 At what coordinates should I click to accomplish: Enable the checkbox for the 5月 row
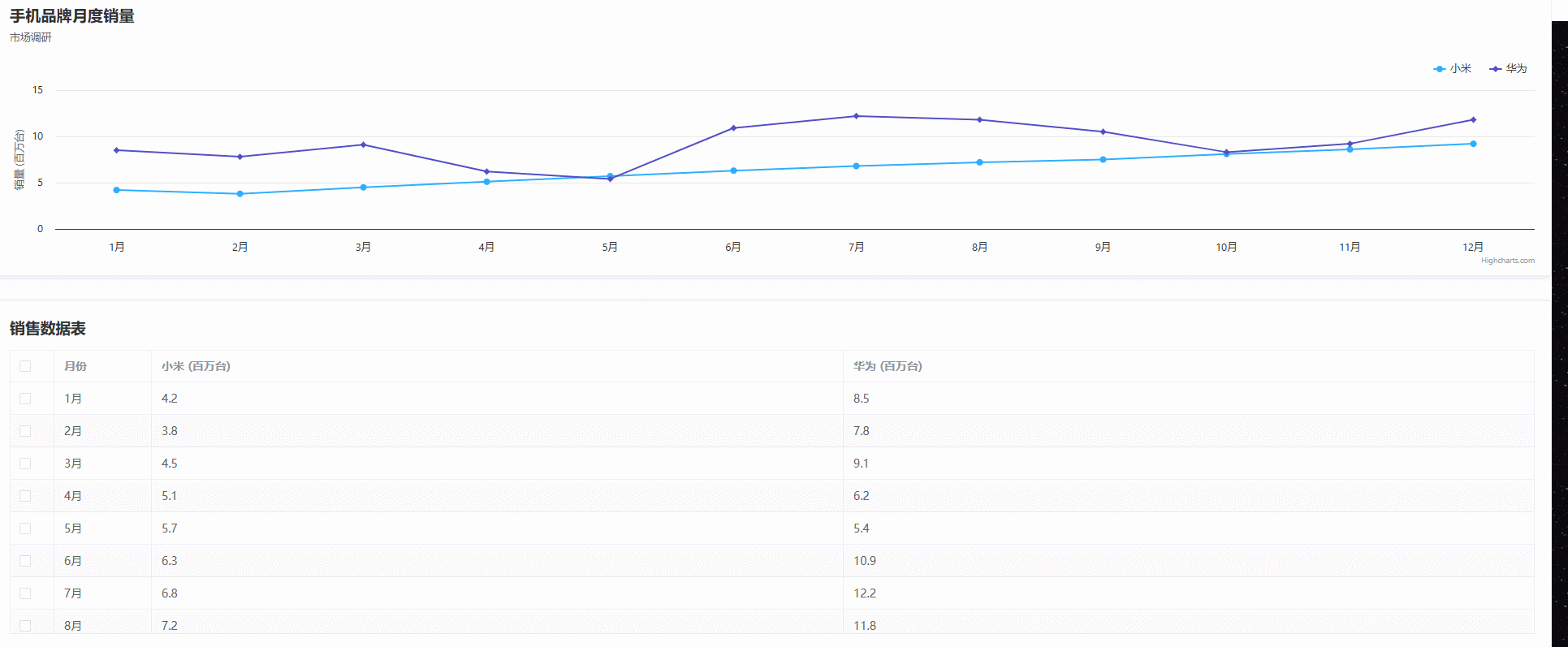25,528
